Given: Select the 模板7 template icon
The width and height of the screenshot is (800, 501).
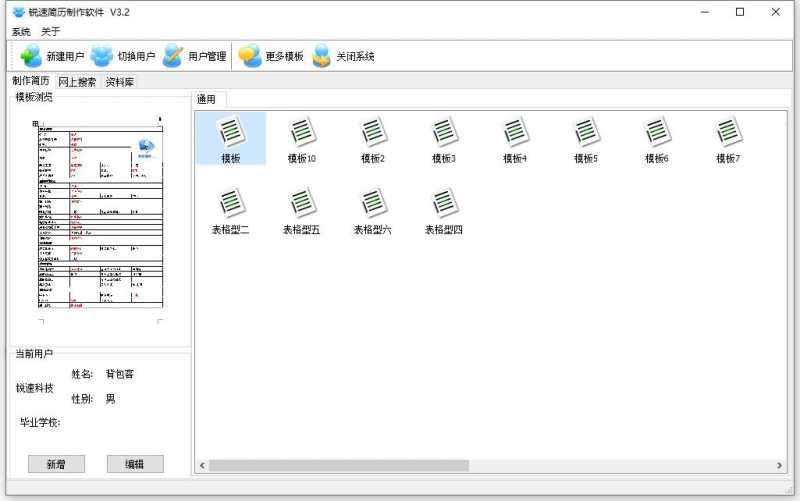Looking at the screenshot, I should pos(728,133).
